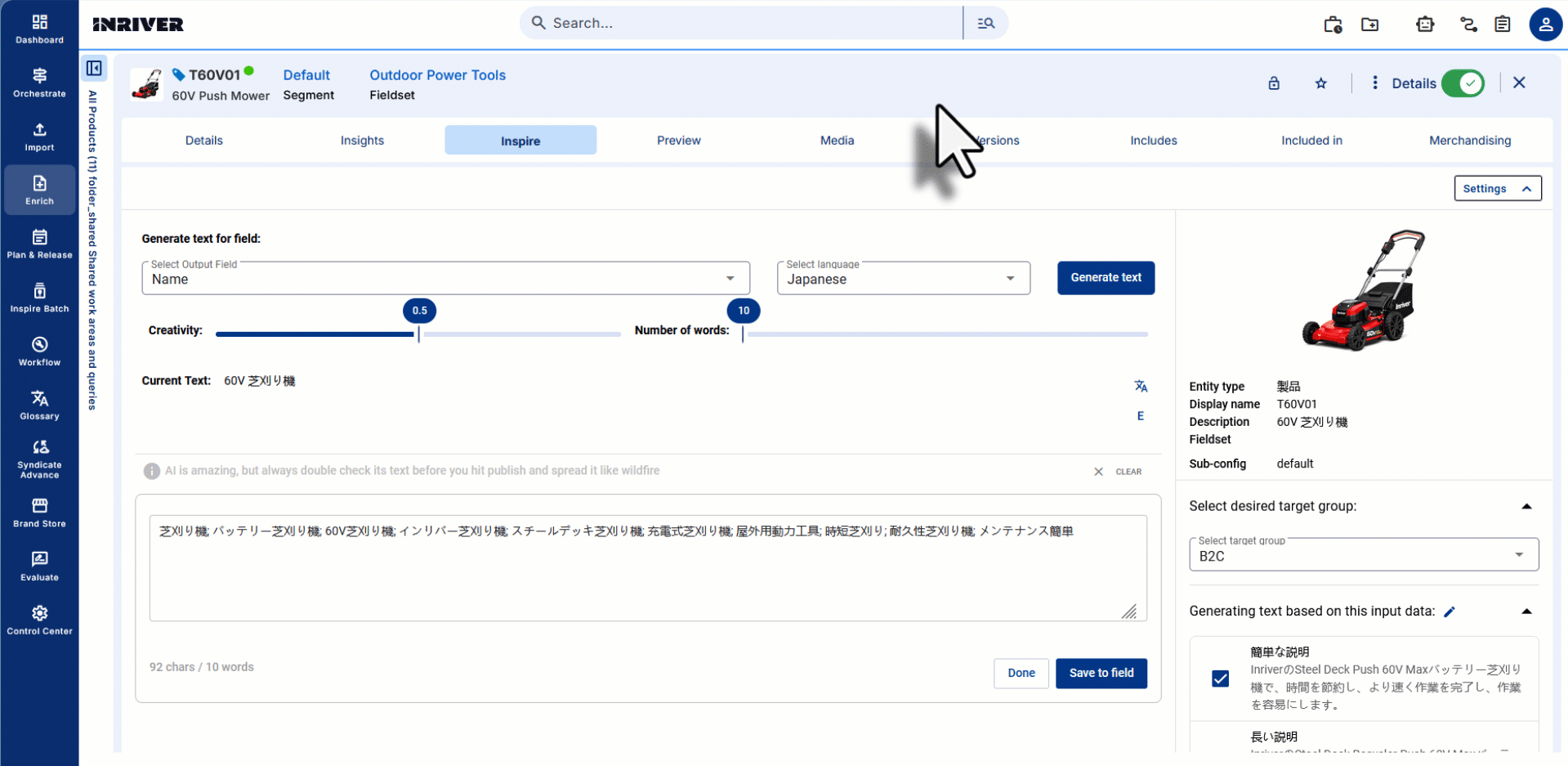The image size is (1568, 766).
Task: Open Plan & Release section
Action: [x=39, y=244]
